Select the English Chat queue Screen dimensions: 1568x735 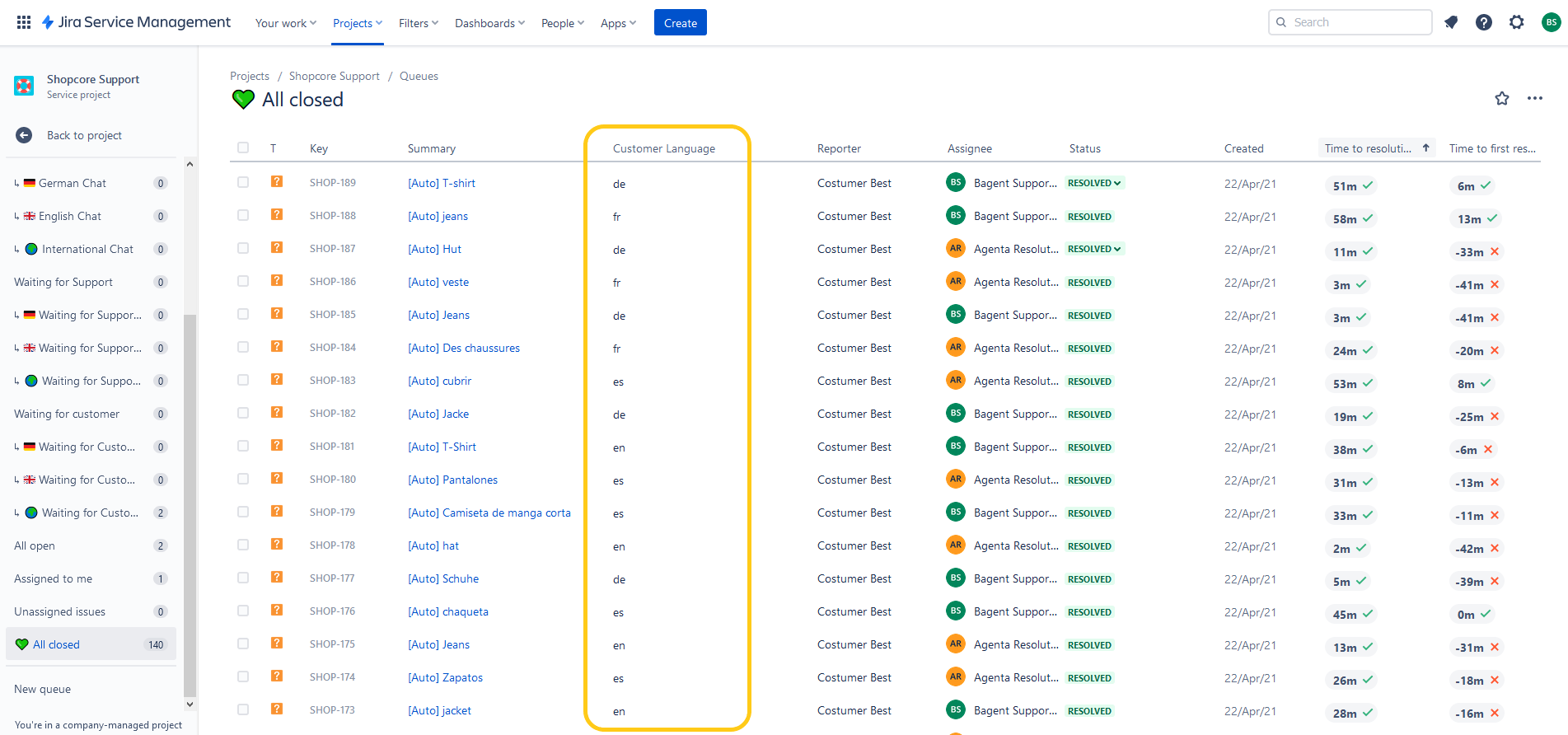[91, 216]
